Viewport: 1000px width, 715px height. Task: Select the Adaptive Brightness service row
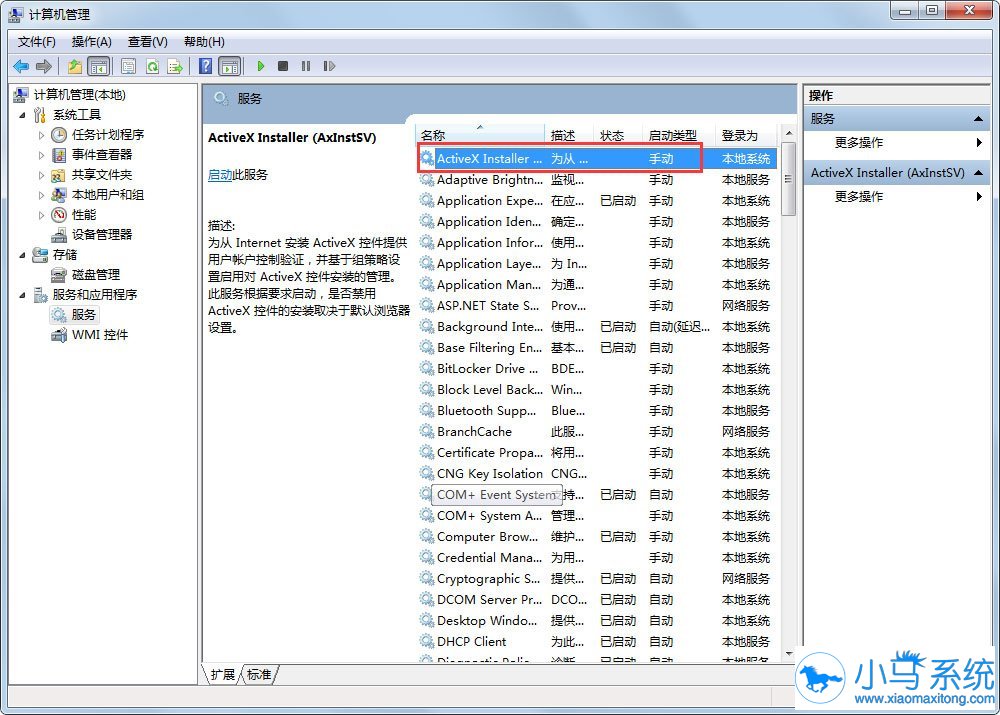point(598,180)
